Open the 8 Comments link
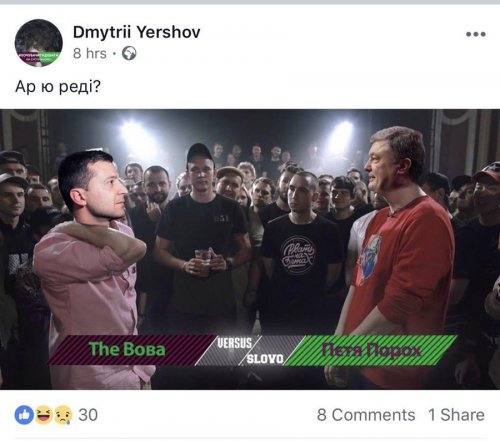500x441 pixels. [366, 415]
